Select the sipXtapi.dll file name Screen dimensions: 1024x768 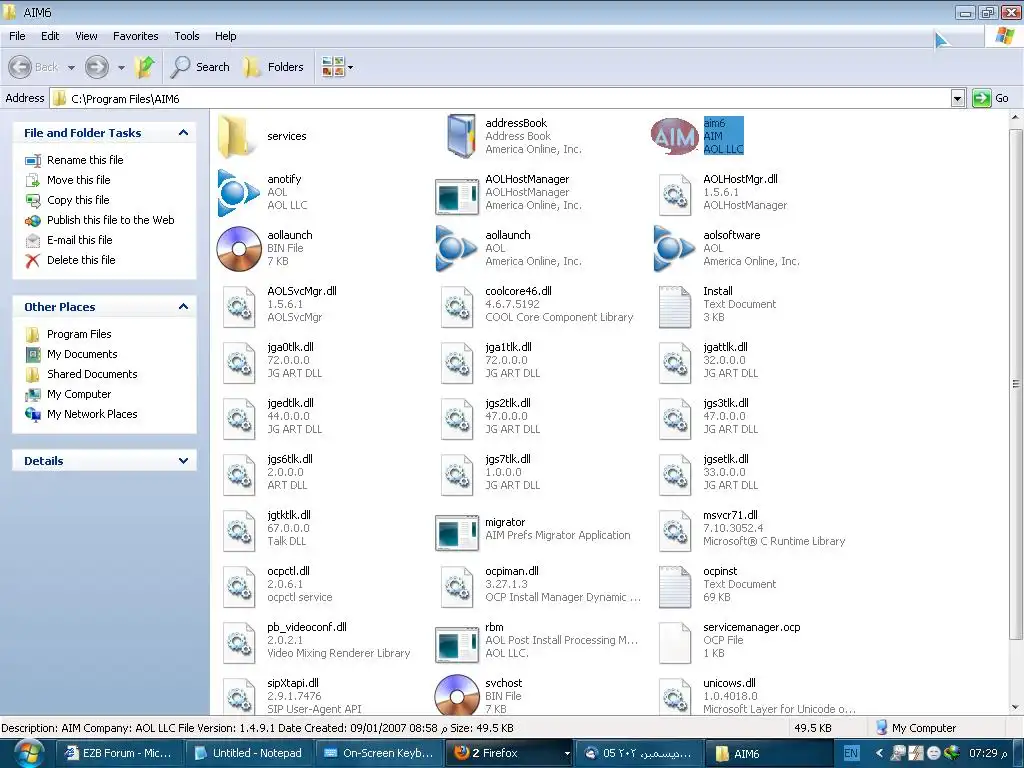pos(293,683)
